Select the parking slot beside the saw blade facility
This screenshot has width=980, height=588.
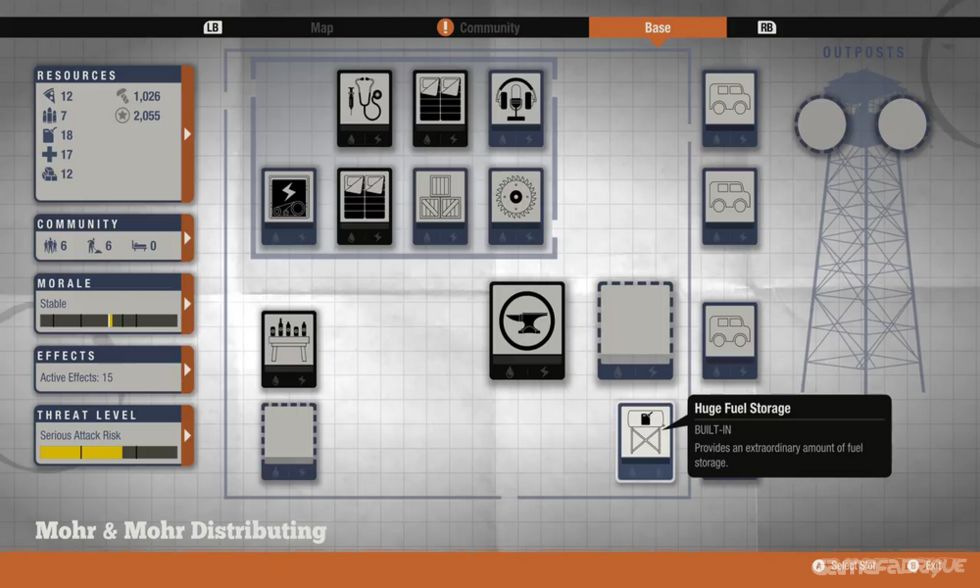click(729, 206)
